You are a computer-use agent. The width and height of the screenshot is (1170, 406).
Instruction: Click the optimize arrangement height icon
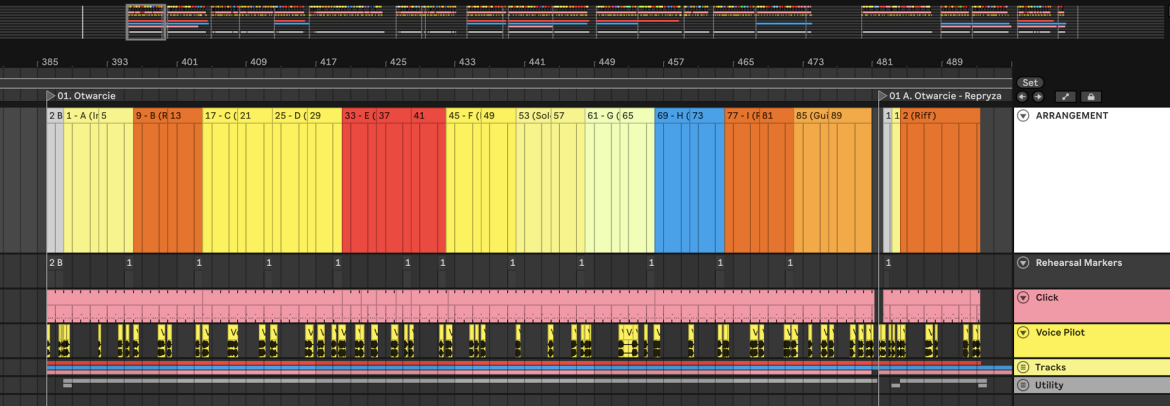tap(1066, 97)
